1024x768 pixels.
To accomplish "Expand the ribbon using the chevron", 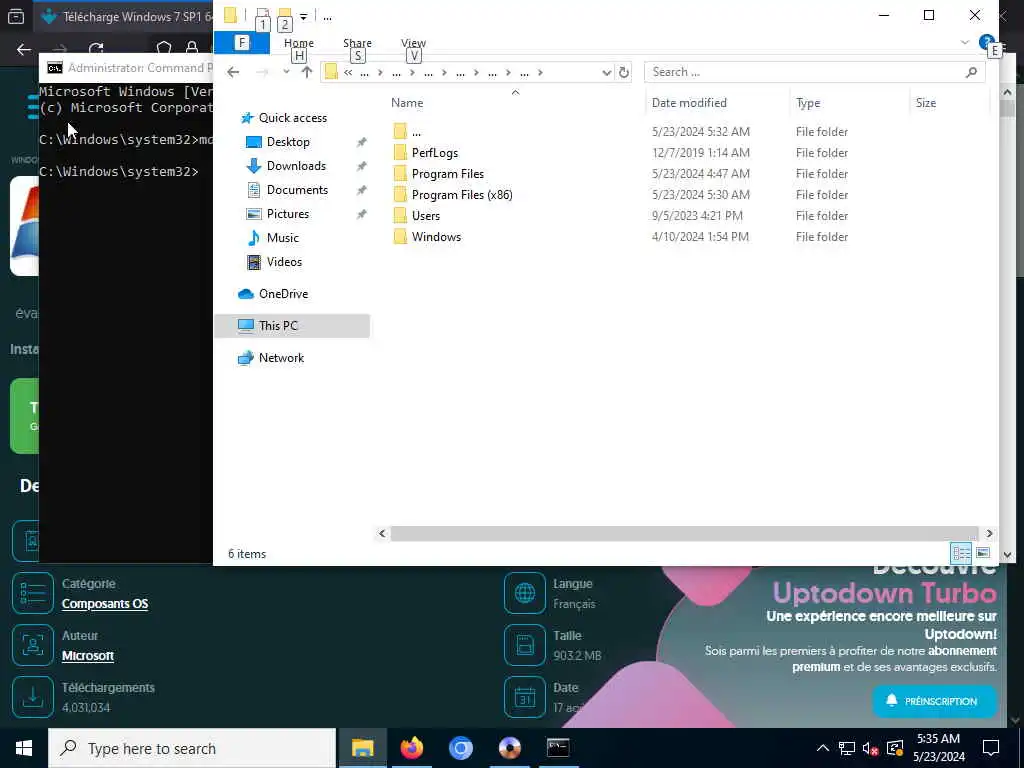I will point(965,42).
